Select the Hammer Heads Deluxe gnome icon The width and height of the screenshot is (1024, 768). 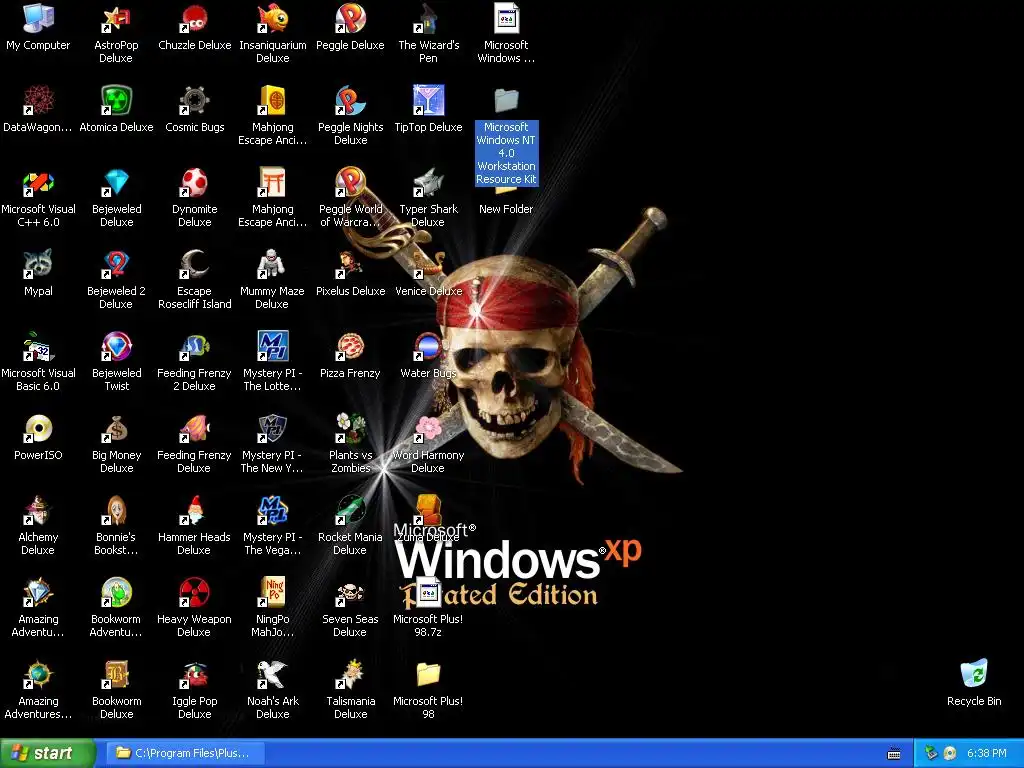point(194,511)
